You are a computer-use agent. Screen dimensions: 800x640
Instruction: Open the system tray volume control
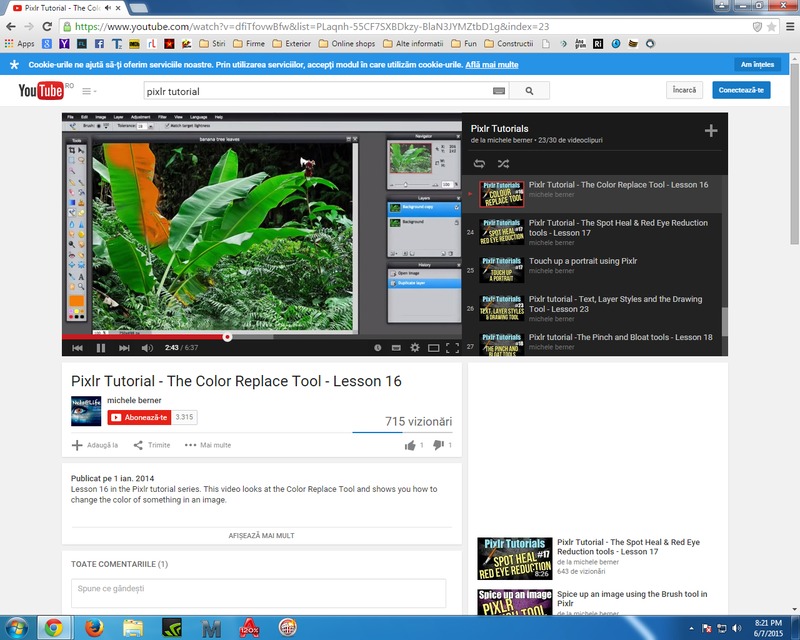click(x=736, y=628)
